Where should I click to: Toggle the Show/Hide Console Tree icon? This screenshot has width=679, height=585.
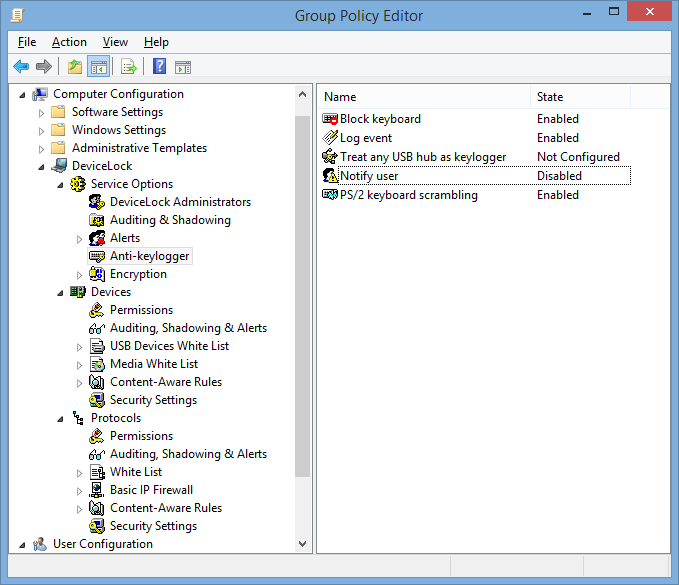pos(99,67)
